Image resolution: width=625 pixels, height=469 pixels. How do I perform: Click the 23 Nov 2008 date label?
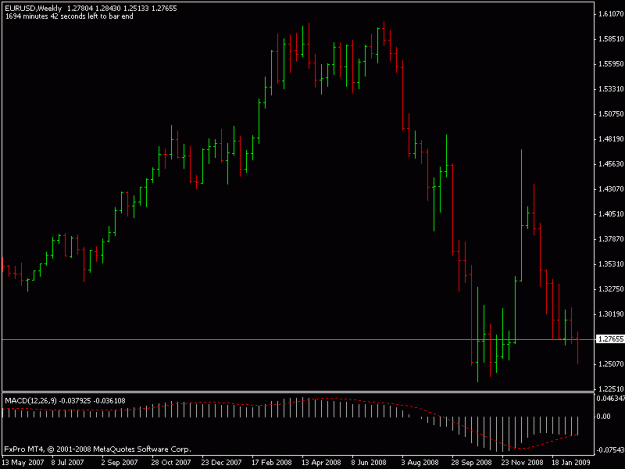[522, 463]
